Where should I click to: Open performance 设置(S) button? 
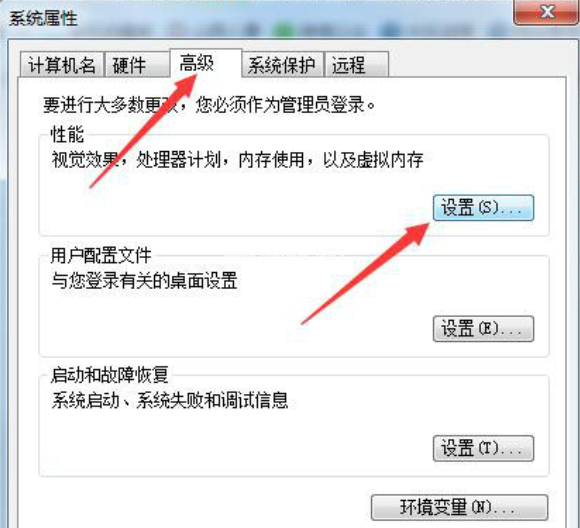483,208
